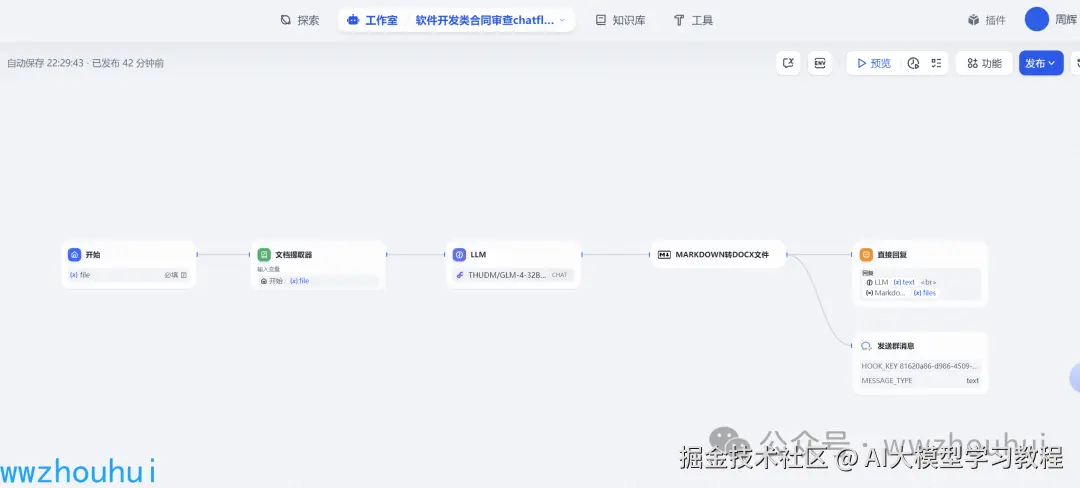This screenshot has width=1080, height=488.
Task: Select the 直接回复 node
Action: pyautogui.click(x=920, y=273)
